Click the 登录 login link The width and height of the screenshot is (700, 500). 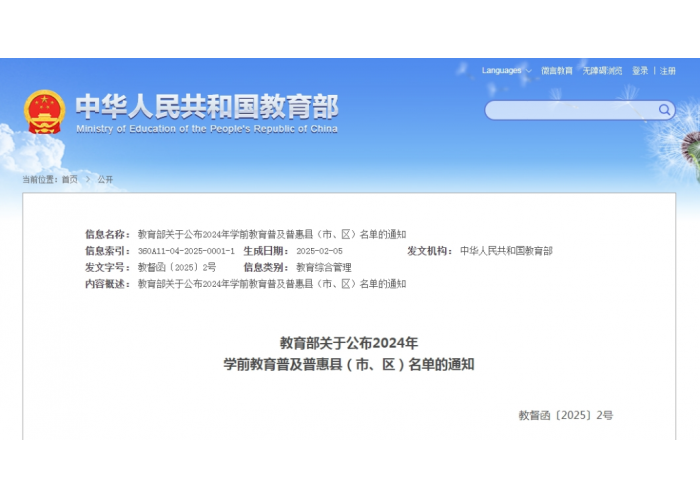click(640, 71)
